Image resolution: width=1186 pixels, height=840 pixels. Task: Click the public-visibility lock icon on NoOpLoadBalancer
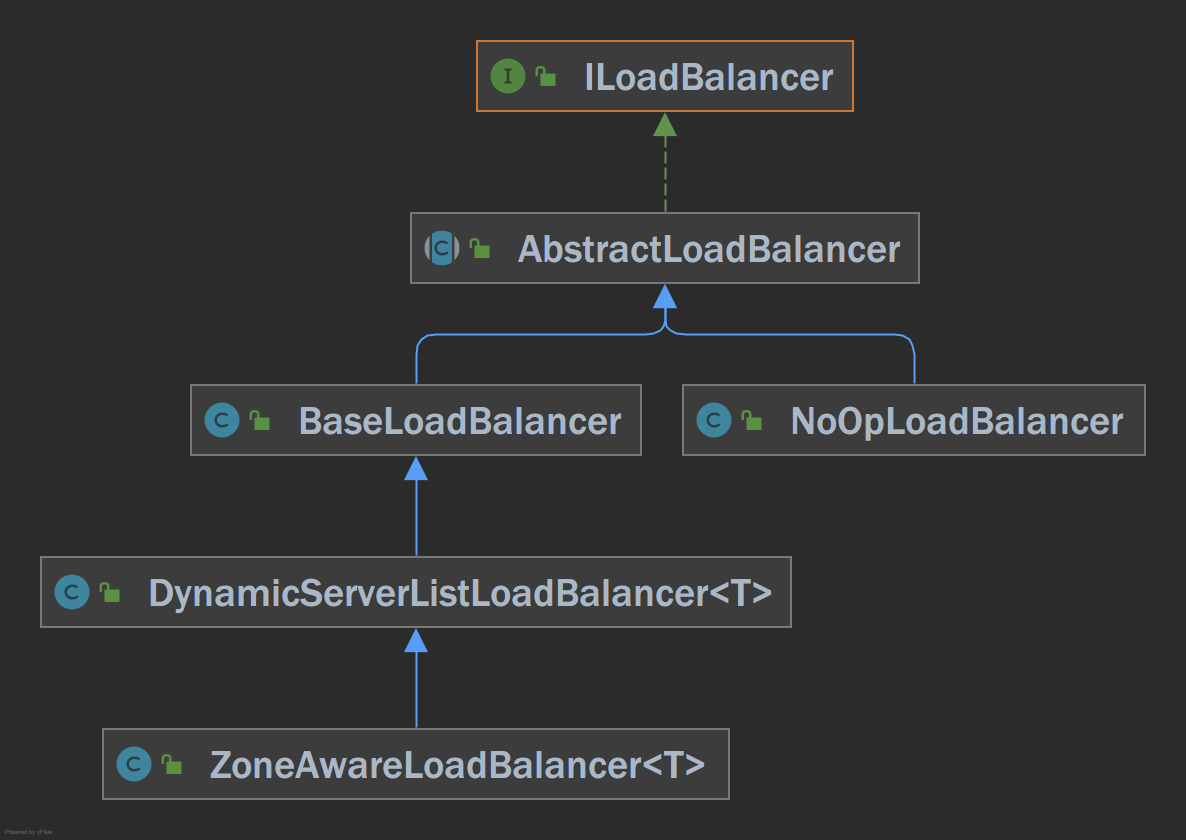(x=751, y=420)
